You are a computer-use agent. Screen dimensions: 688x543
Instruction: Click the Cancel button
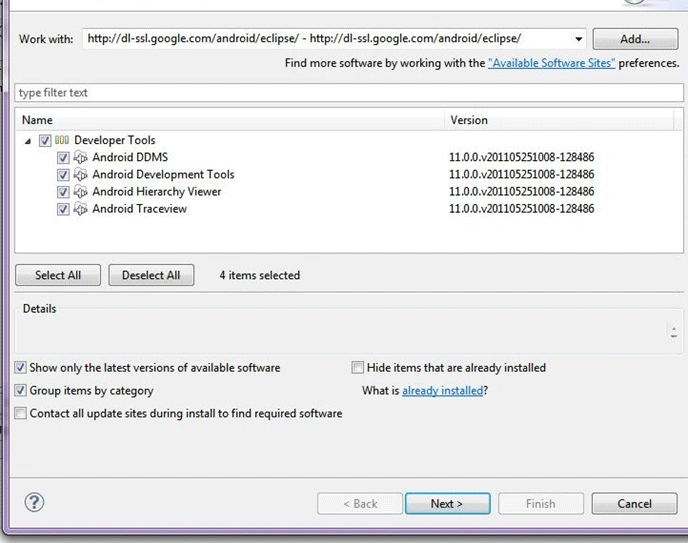[x=634, y=504]
